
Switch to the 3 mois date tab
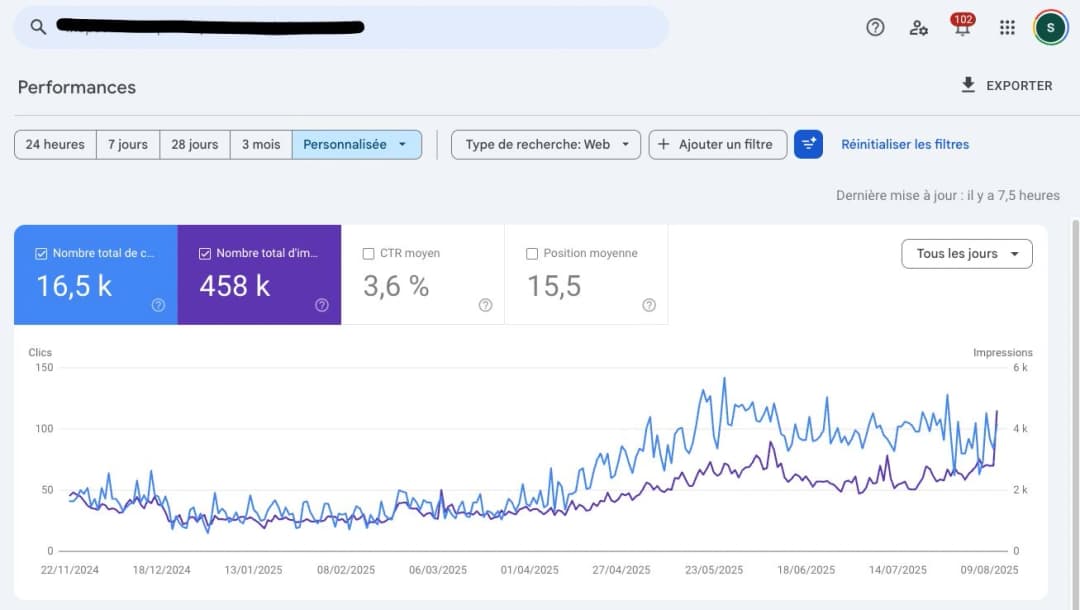(260, 144)
